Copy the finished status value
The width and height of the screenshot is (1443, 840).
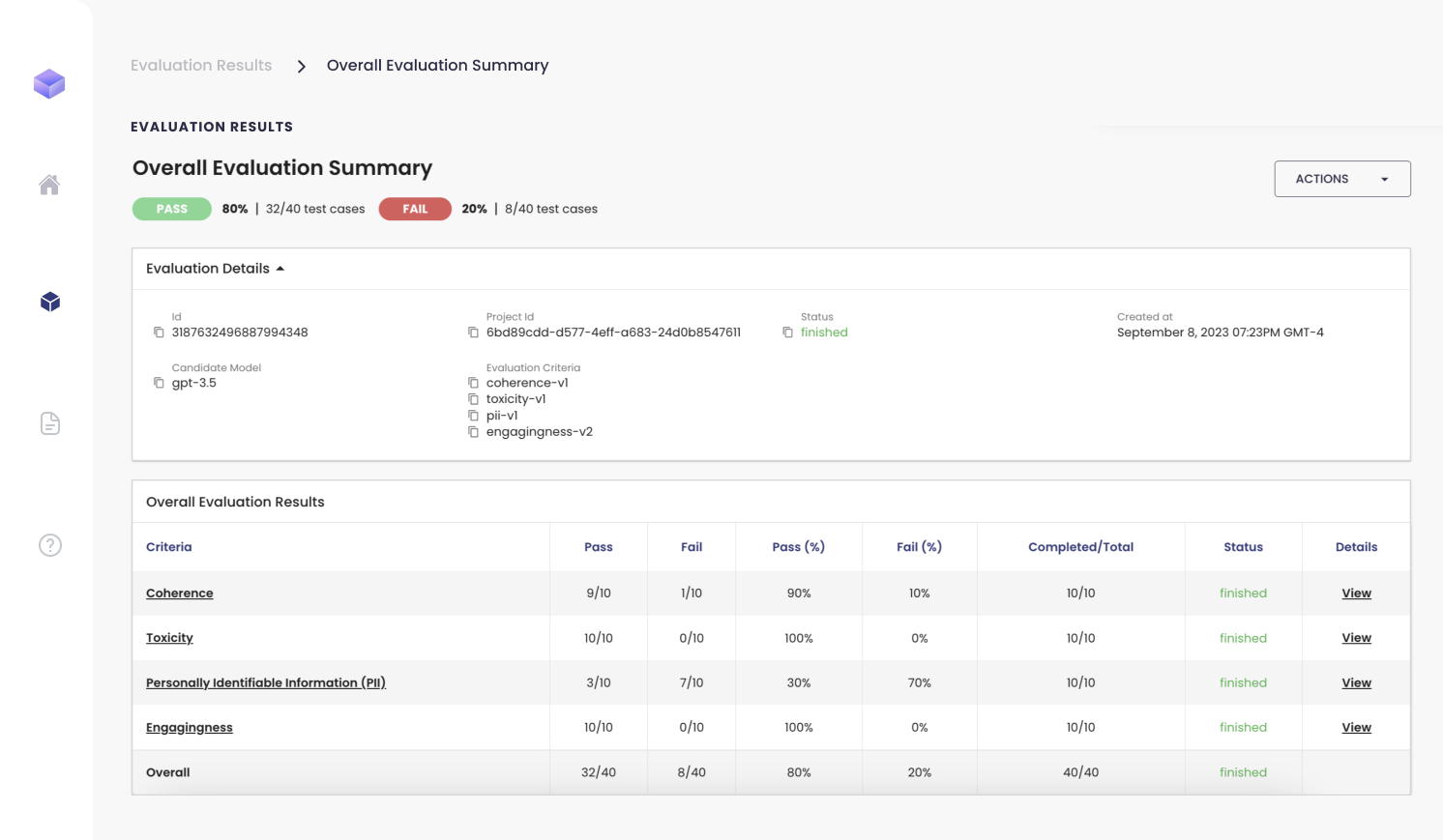coord(787,333)
